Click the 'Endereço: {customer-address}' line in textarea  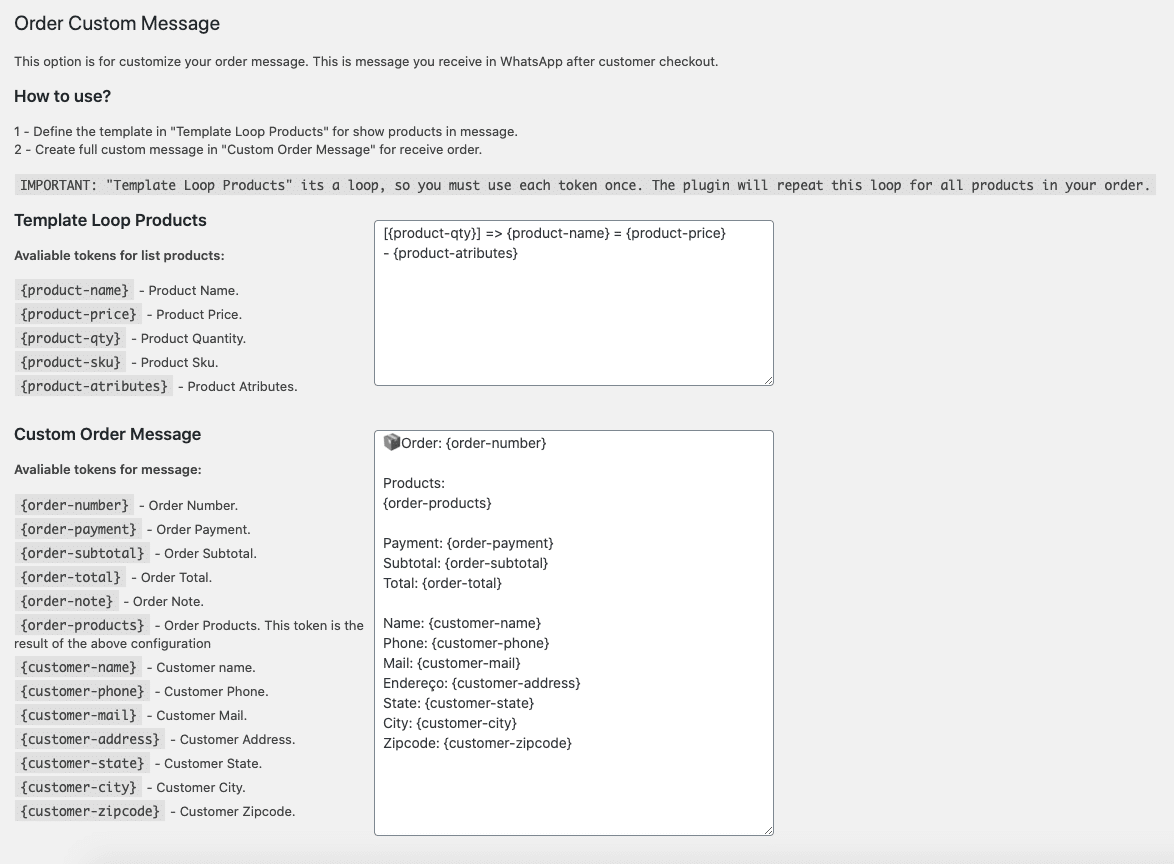coord(481,683)
